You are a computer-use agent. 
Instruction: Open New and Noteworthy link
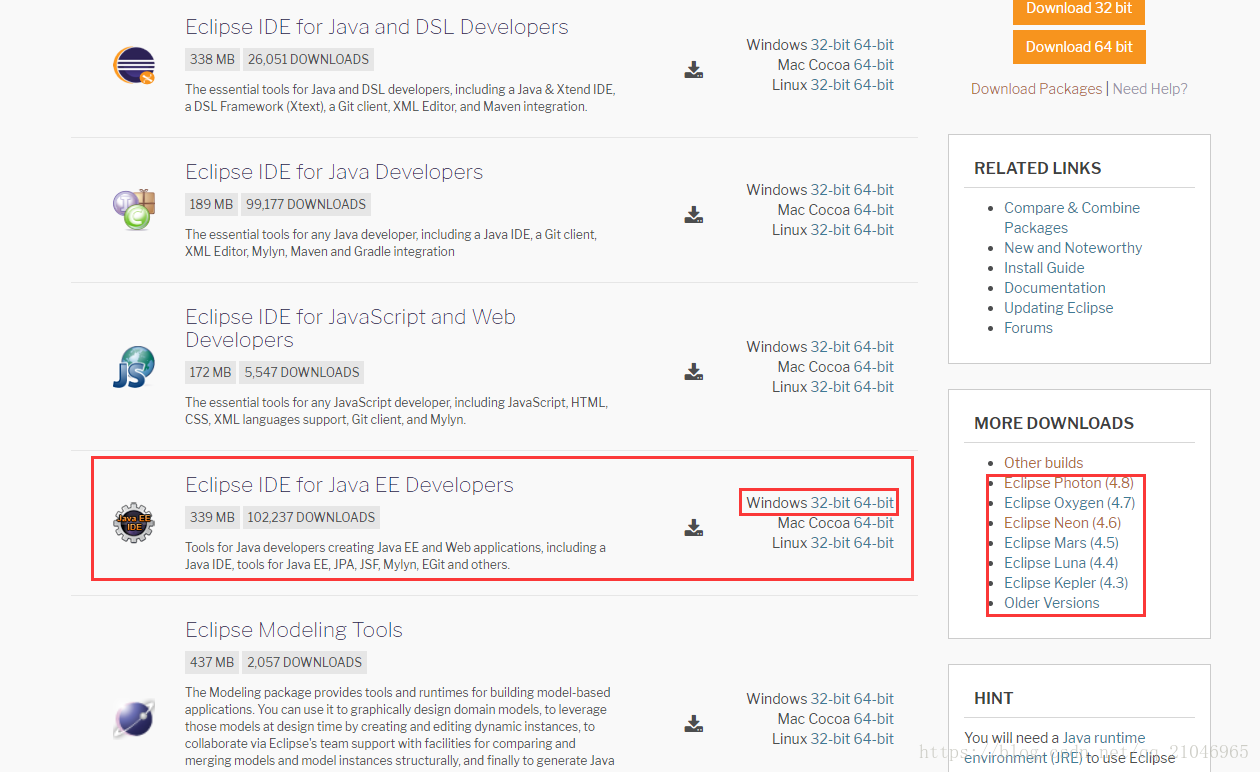coord(1073,248)
